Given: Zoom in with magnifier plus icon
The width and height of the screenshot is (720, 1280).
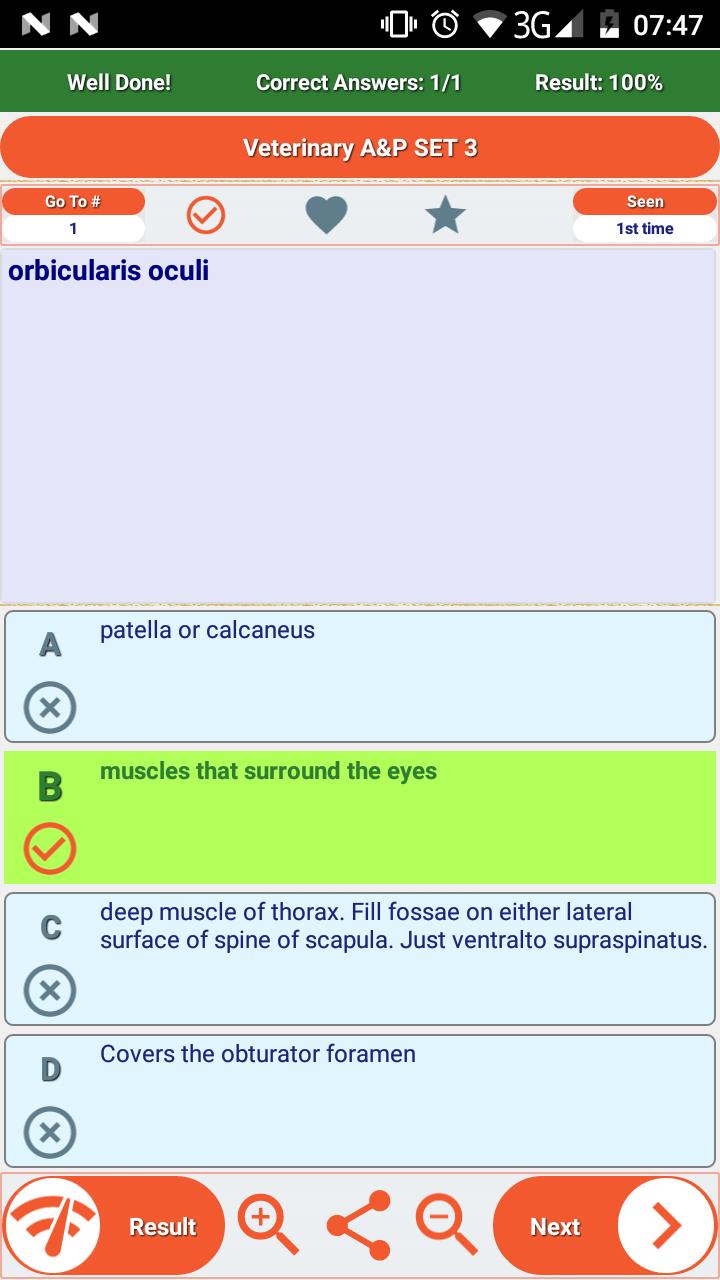Looking at the screenshot, I should point(268,1226).
